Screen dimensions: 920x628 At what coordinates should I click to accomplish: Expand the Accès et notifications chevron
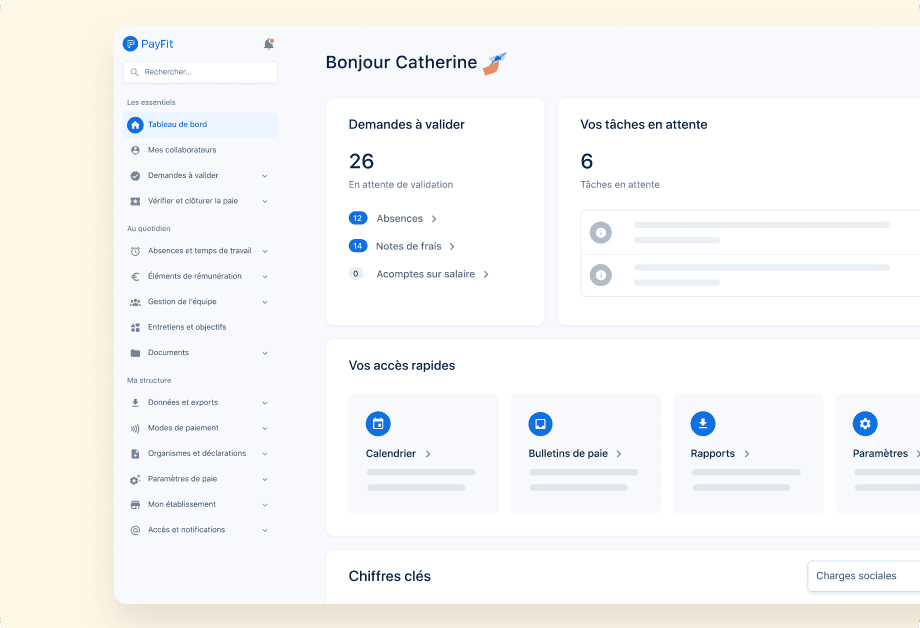[265, 531]
